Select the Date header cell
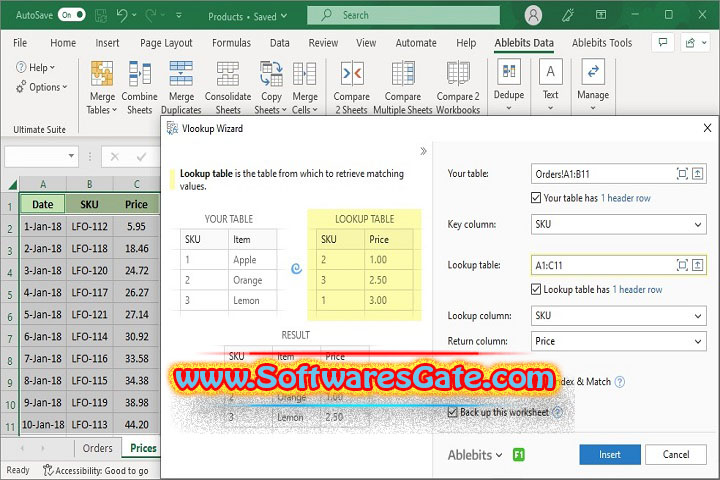Viewport: 720px width, 480px height. (x=43, y=204)
